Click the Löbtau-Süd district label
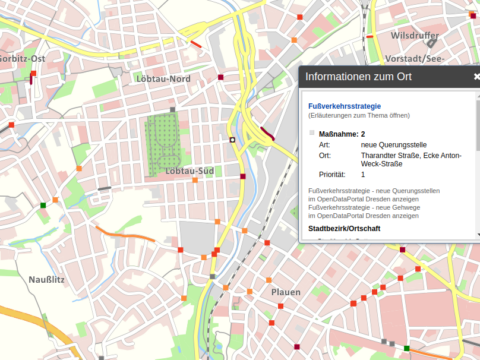480x360 pixels. pos(190,171)
